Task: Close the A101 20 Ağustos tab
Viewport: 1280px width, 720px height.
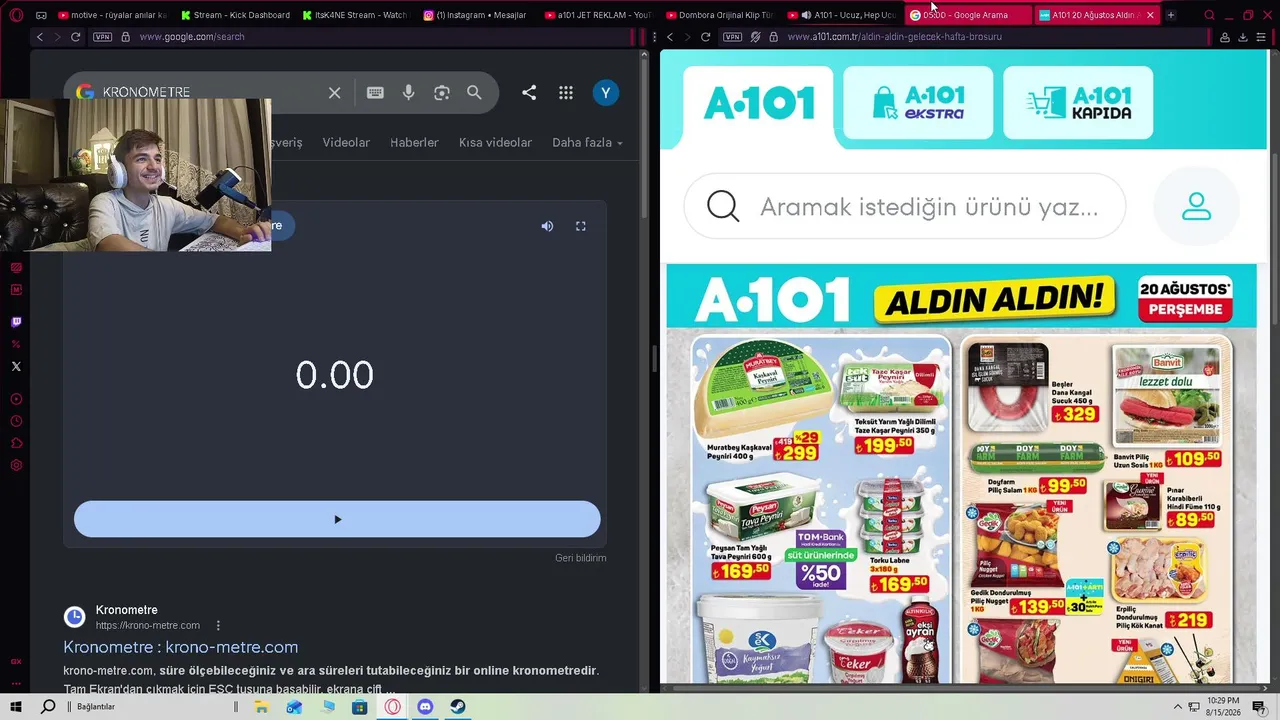Action: pos(1150,15)
